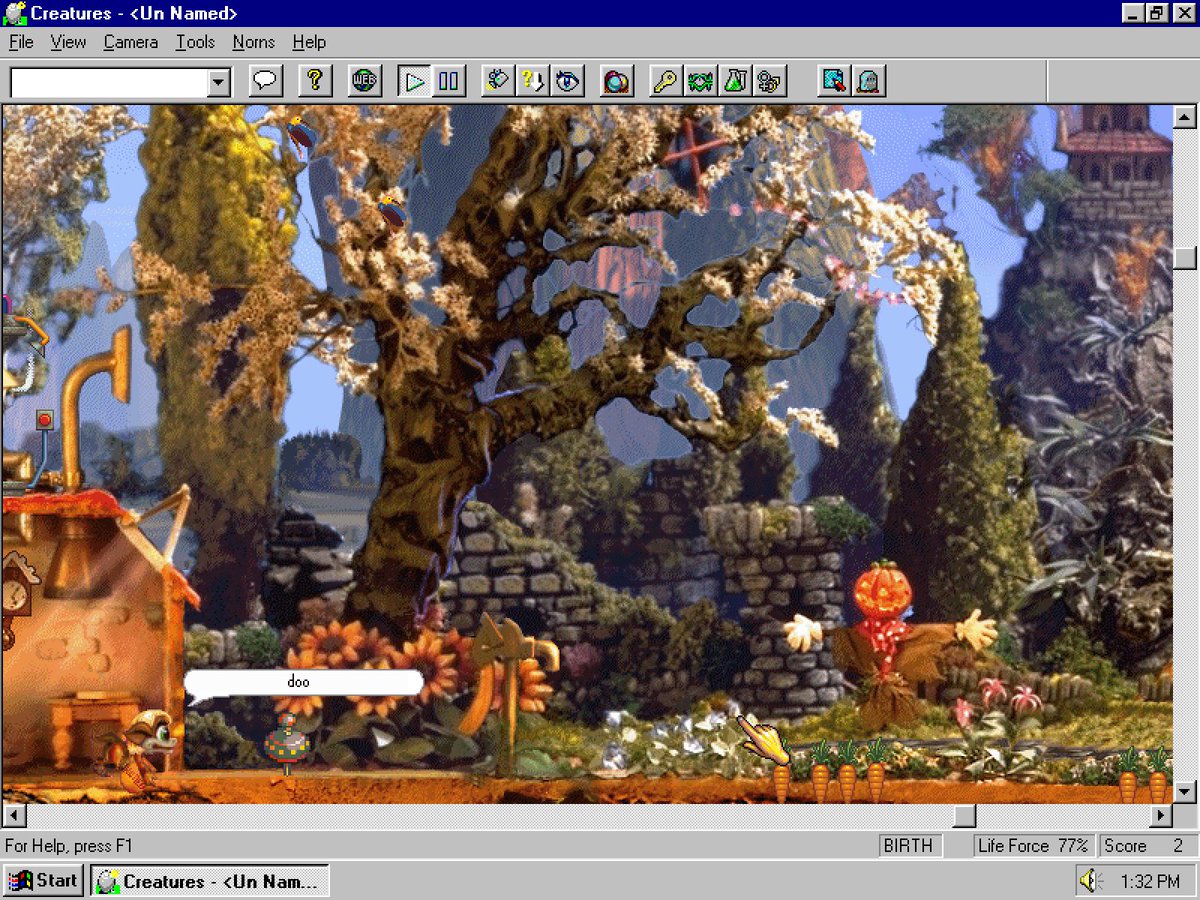Click the monitor with red pointer icon
This screenshot has width=1200, height=900.
833,81
